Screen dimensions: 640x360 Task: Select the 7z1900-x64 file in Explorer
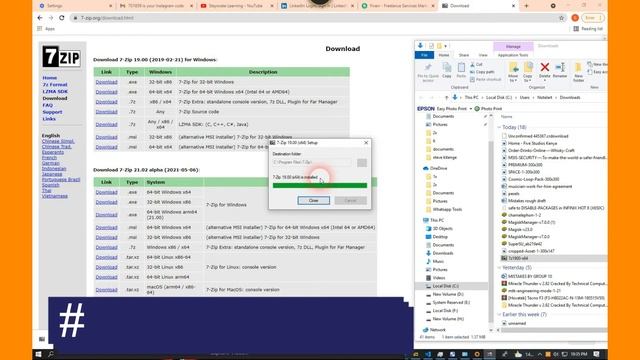point(518,259)
